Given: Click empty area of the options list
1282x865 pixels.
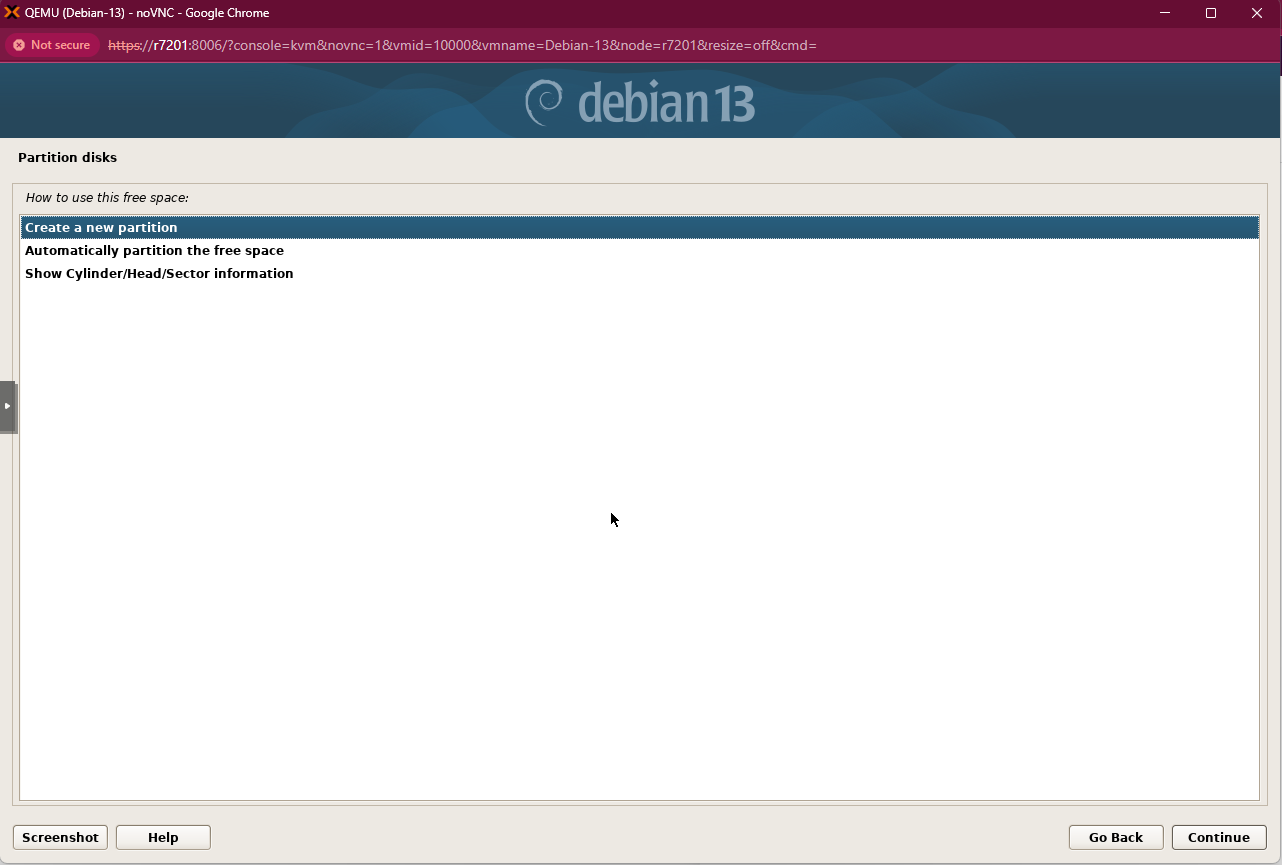Looking at the screenshot, I should point(640,550).
